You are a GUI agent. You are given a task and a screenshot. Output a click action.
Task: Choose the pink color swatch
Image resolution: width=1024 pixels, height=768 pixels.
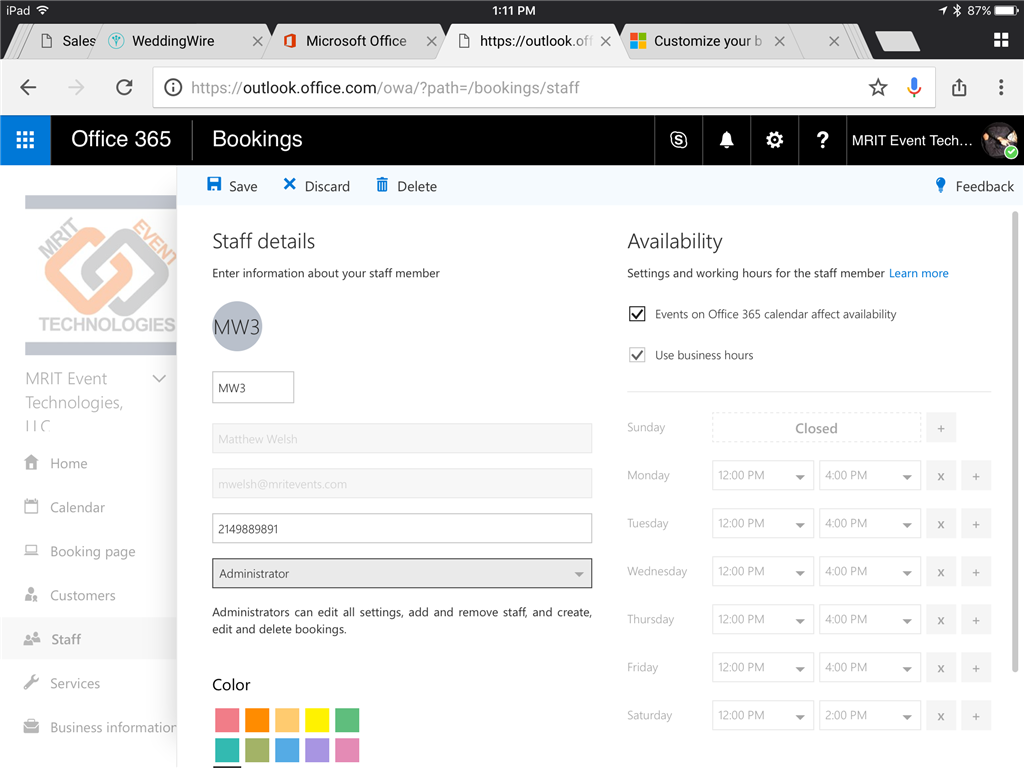(347, 750)
